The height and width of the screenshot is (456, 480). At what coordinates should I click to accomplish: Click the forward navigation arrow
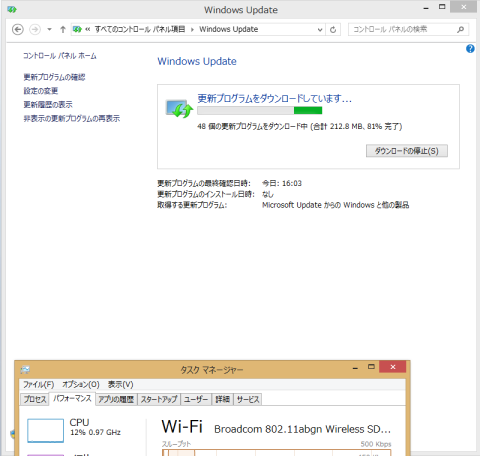pos(35,30)
